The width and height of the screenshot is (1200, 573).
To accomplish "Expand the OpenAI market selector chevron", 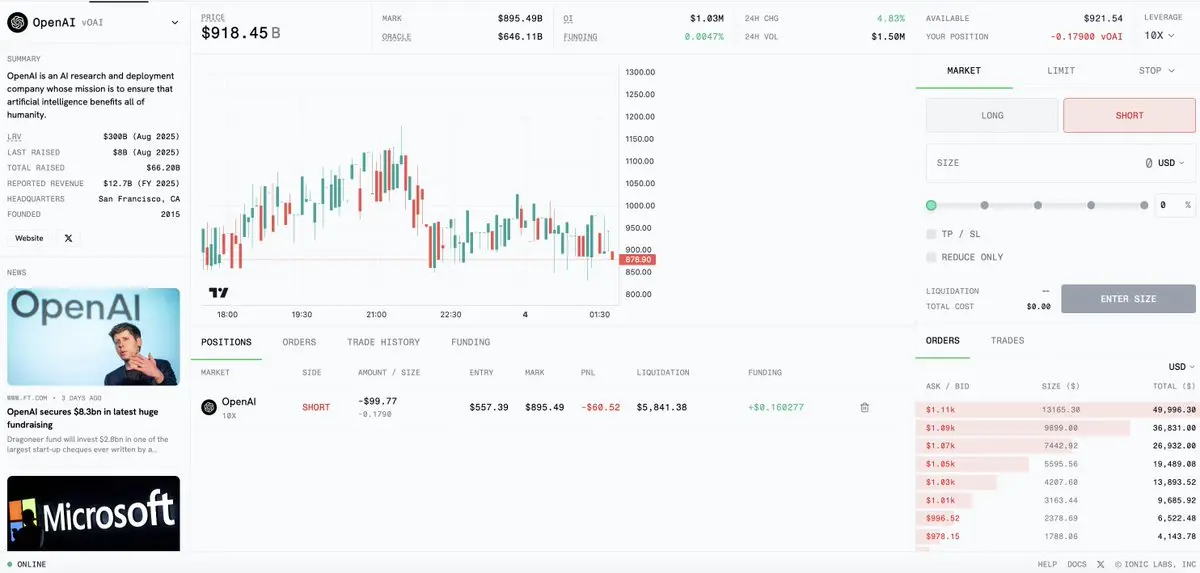I will click(175, 22).
